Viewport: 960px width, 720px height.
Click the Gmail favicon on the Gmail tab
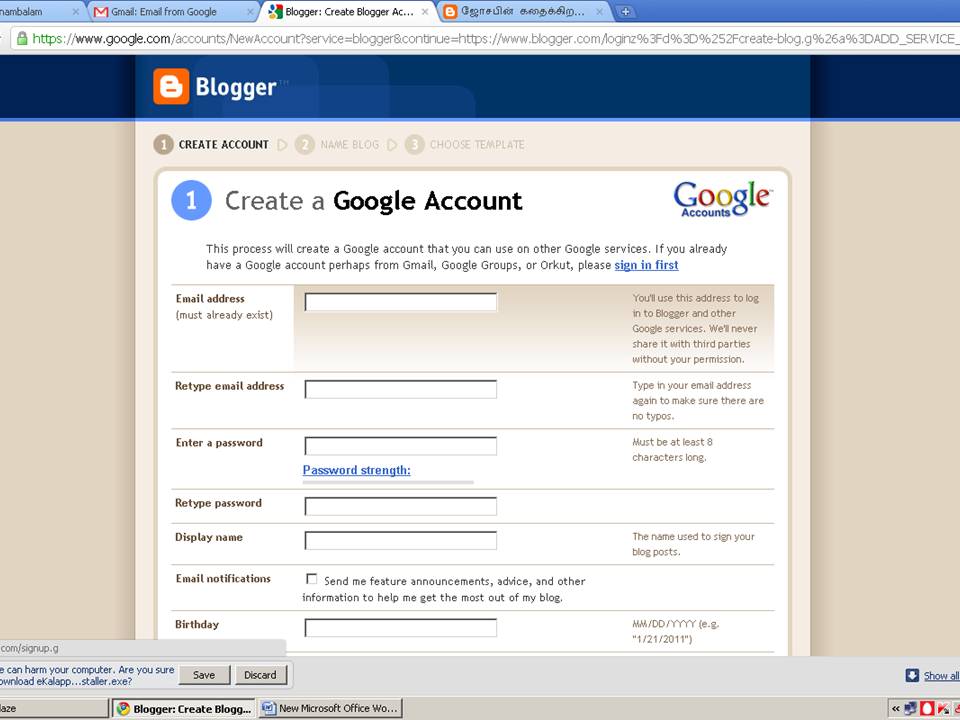click(x=101, y=12)
